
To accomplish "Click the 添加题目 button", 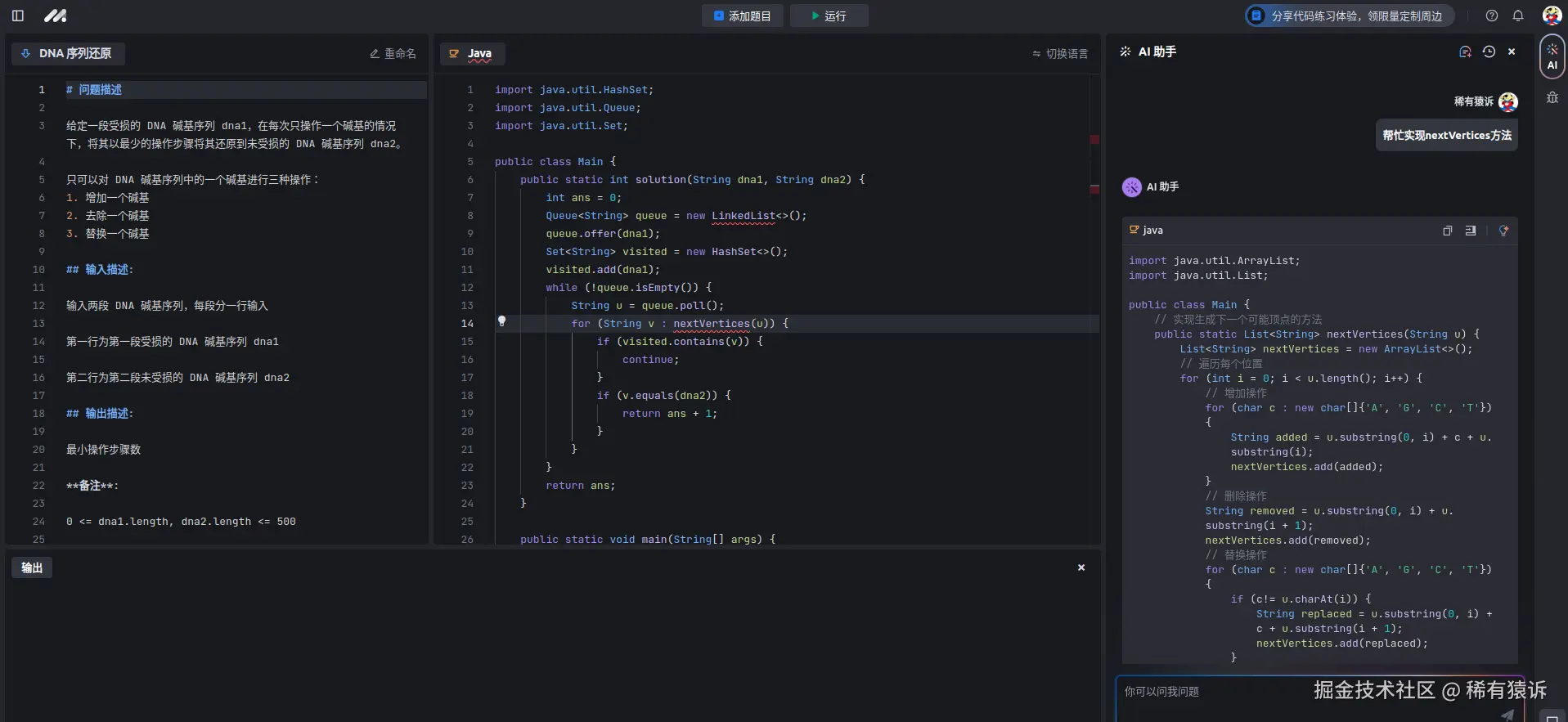I will [742, 16].
